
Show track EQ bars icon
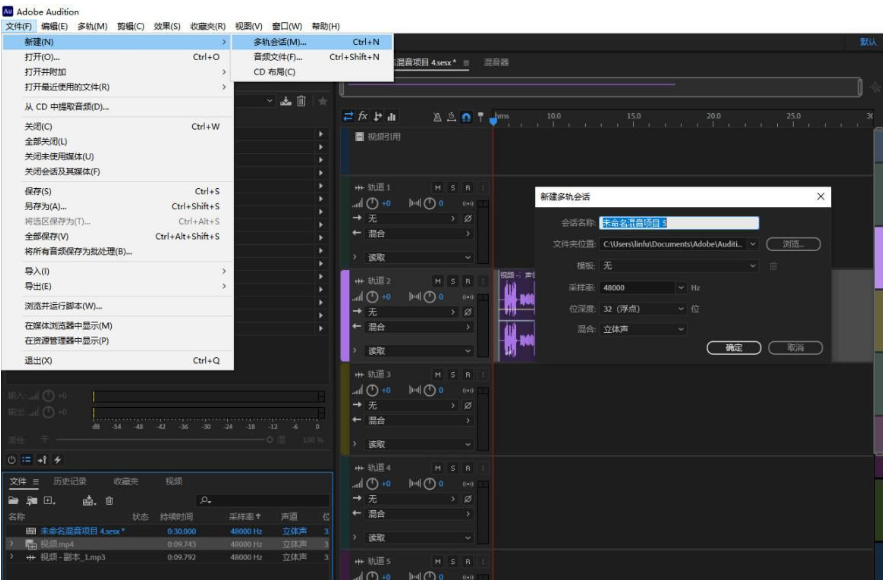click(x=391, y=117)
